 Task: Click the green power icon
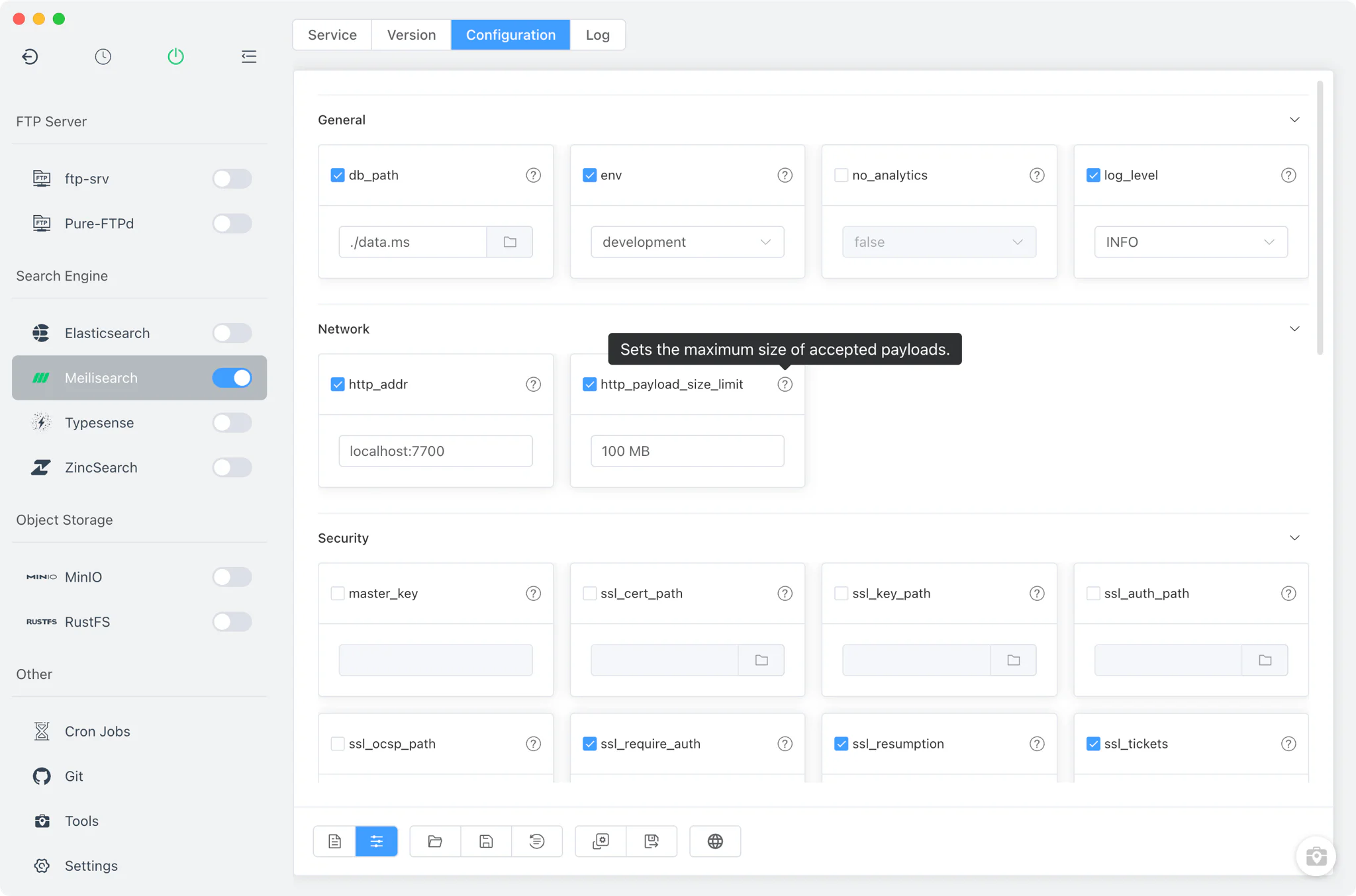point(175,56)
